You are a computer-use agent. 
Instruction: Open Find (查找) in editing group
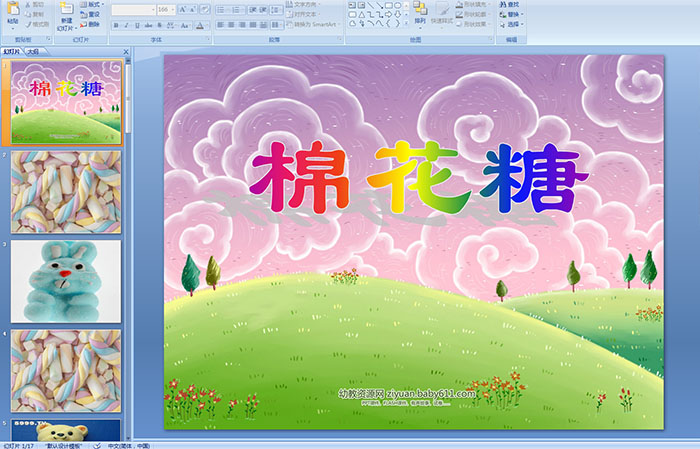click(x=510, y=4)
